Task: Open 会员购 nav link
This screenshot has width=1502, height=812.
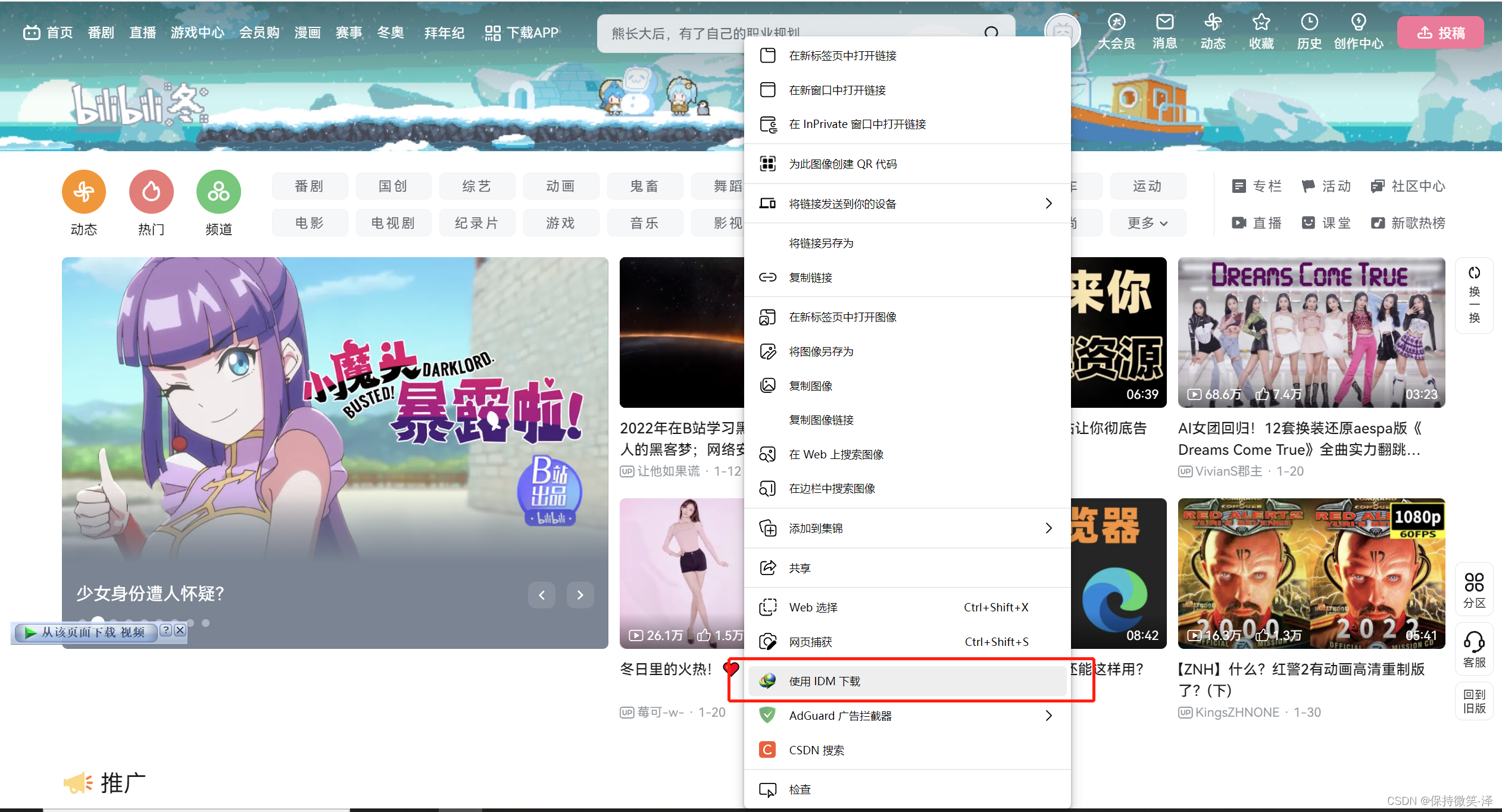Action: (x=259, y=33)
